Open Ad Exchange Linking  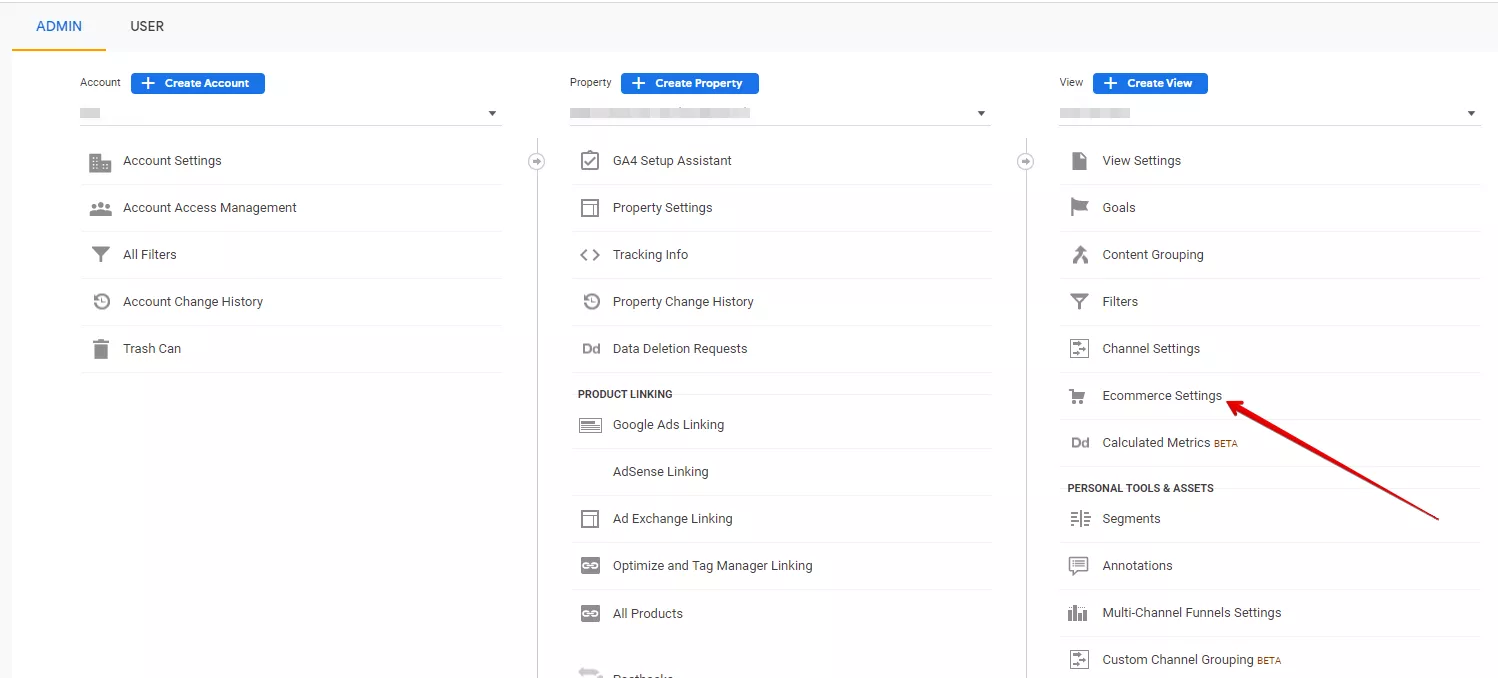click(673, 519)
